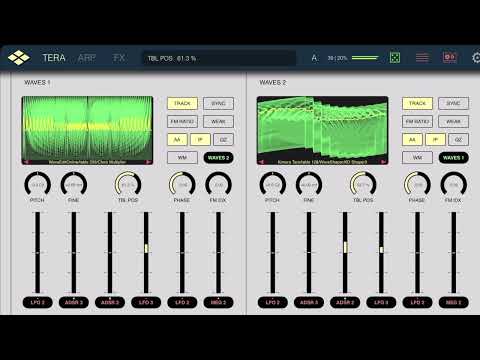
Task: Toggle AA in Waves 2
Action: (x=412, y=139)
